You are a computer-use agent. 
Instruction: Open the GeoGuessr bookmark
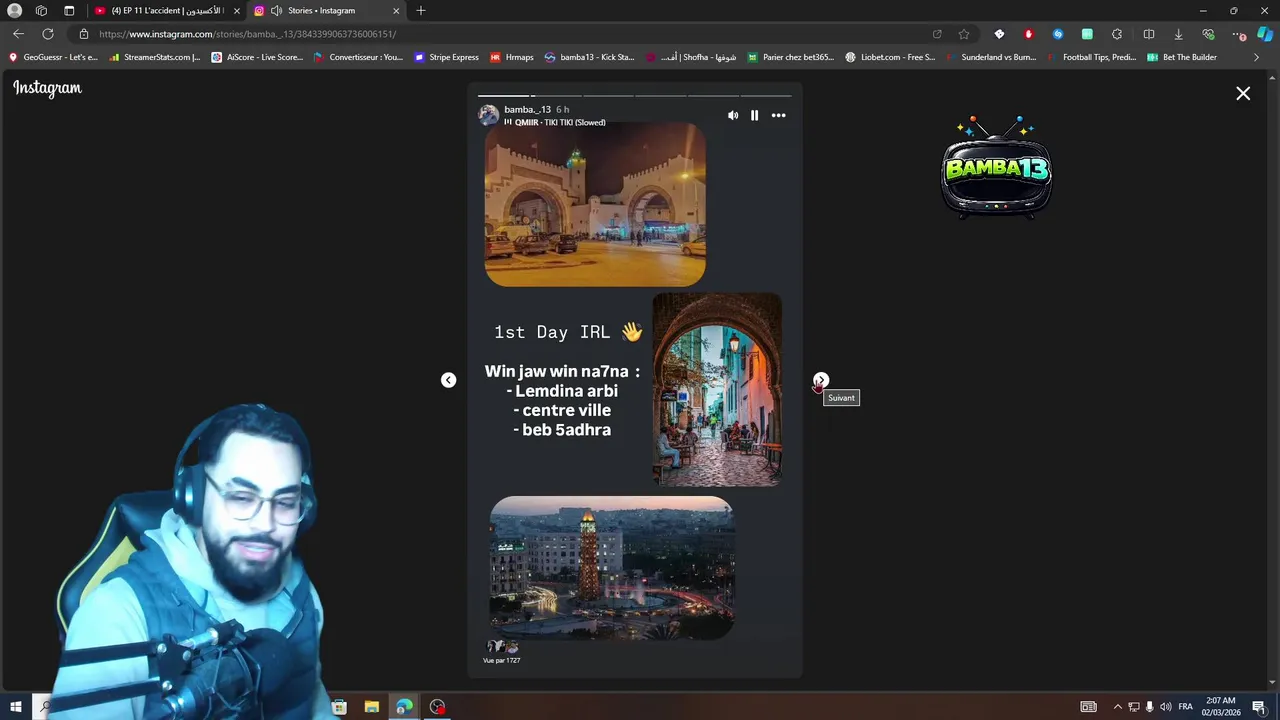pos(53,57)
